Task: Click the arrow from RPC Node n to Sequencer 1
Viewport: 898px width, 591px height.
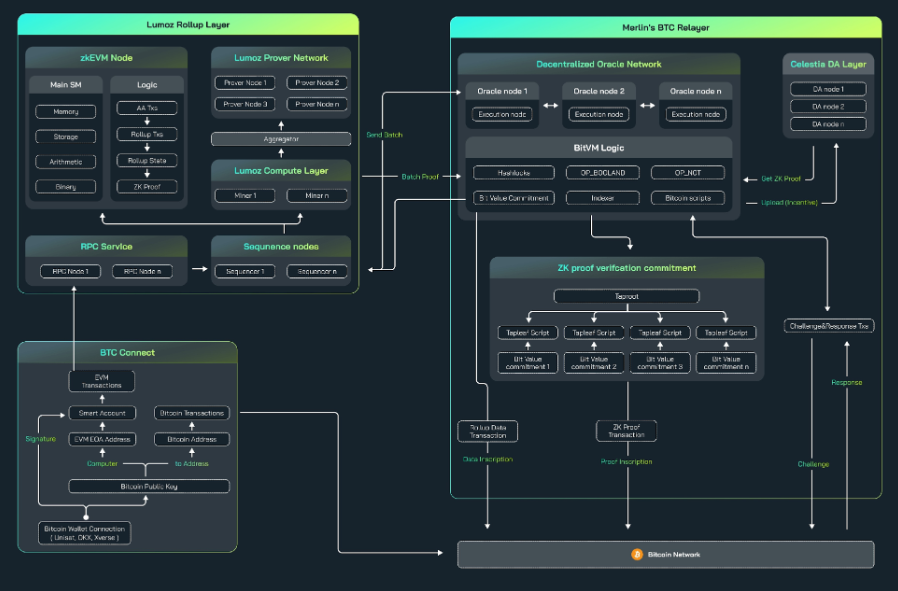Action: tap(198, 271)
